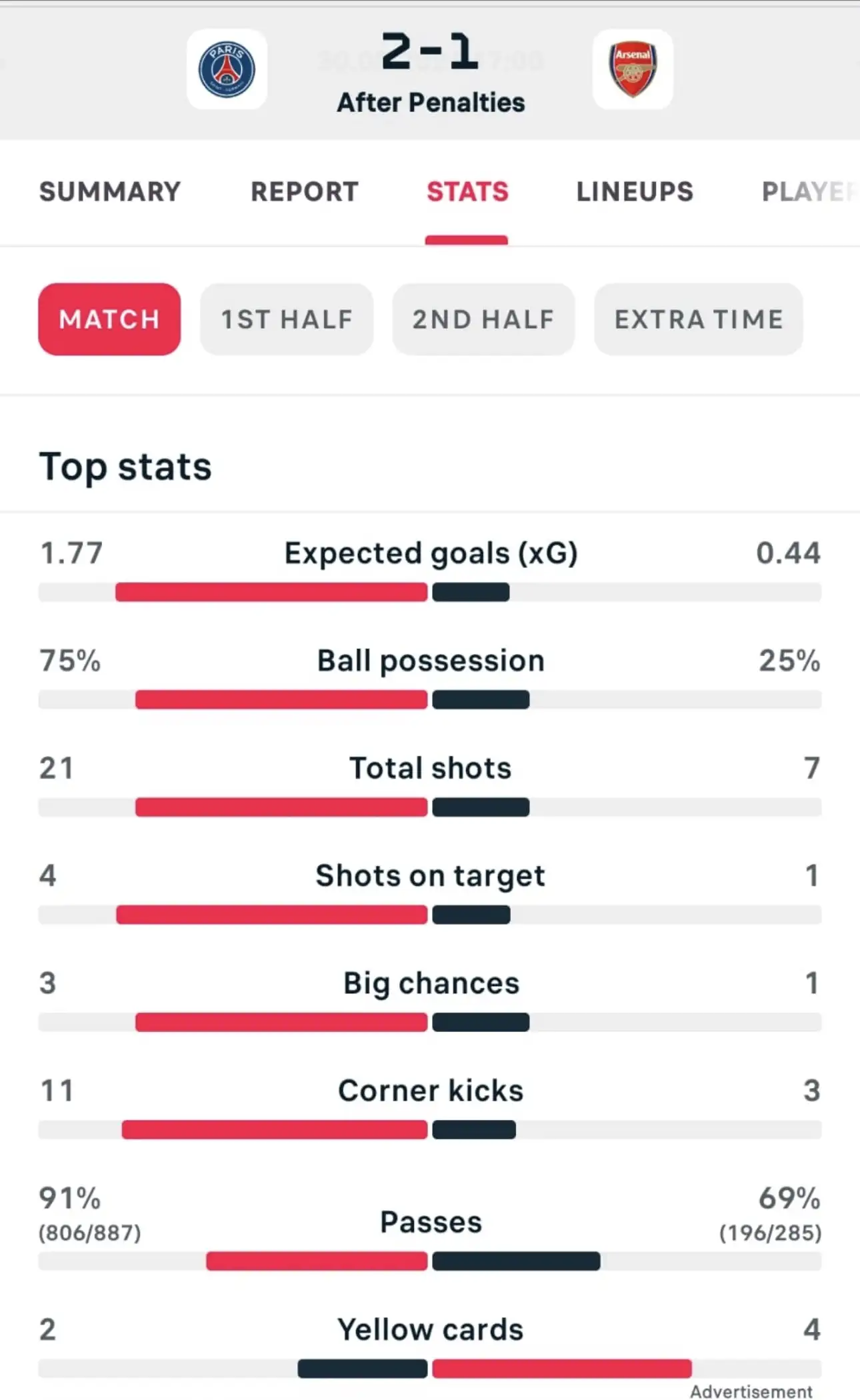Viewport: 860px width, 1400px height.
Task: Click the Shots on target bar
Action: (x=430, y=915)
